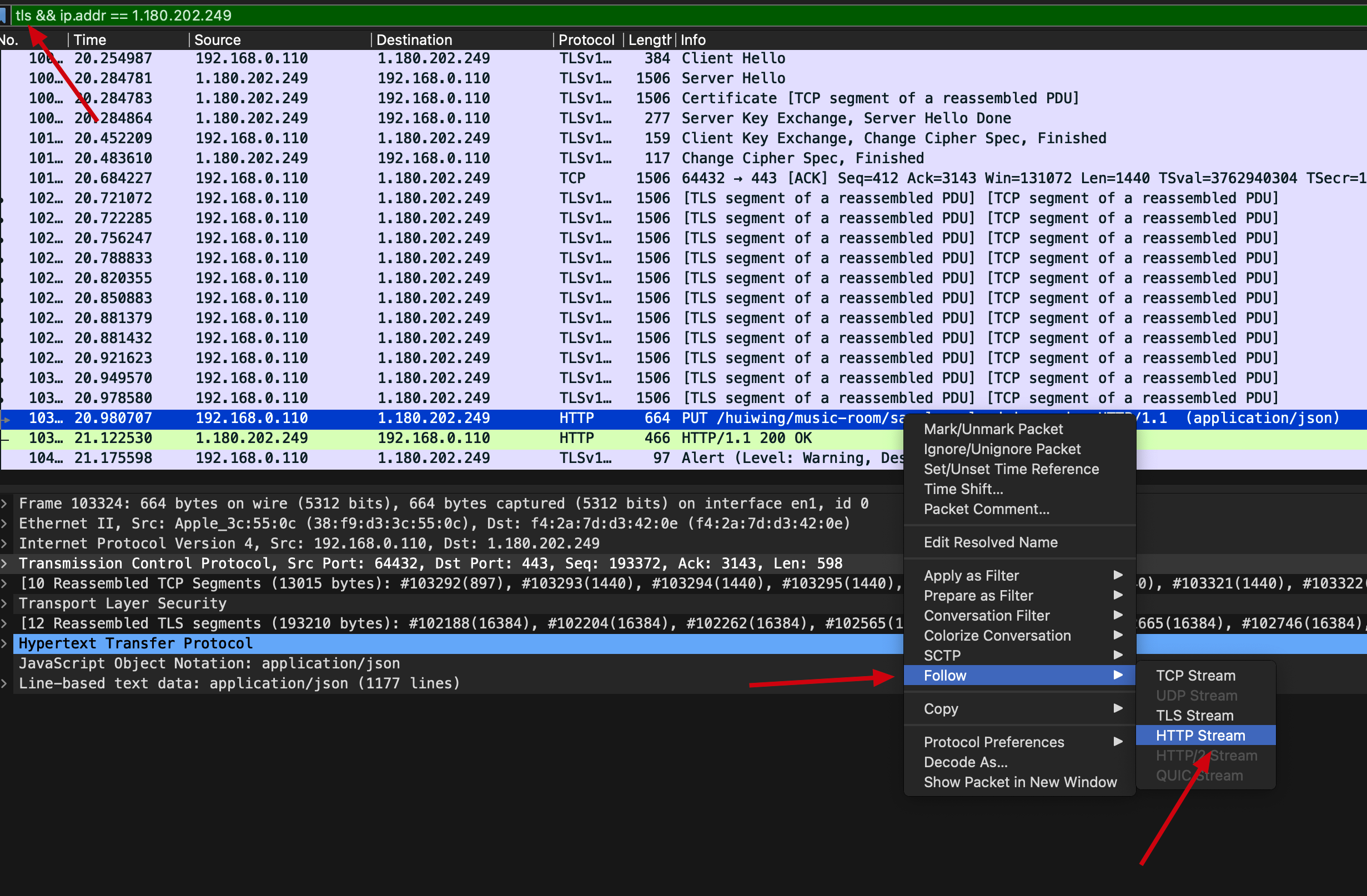Expand the Frame 103324 details
The width and height of the screenshot is (1367, 896).
4,504
